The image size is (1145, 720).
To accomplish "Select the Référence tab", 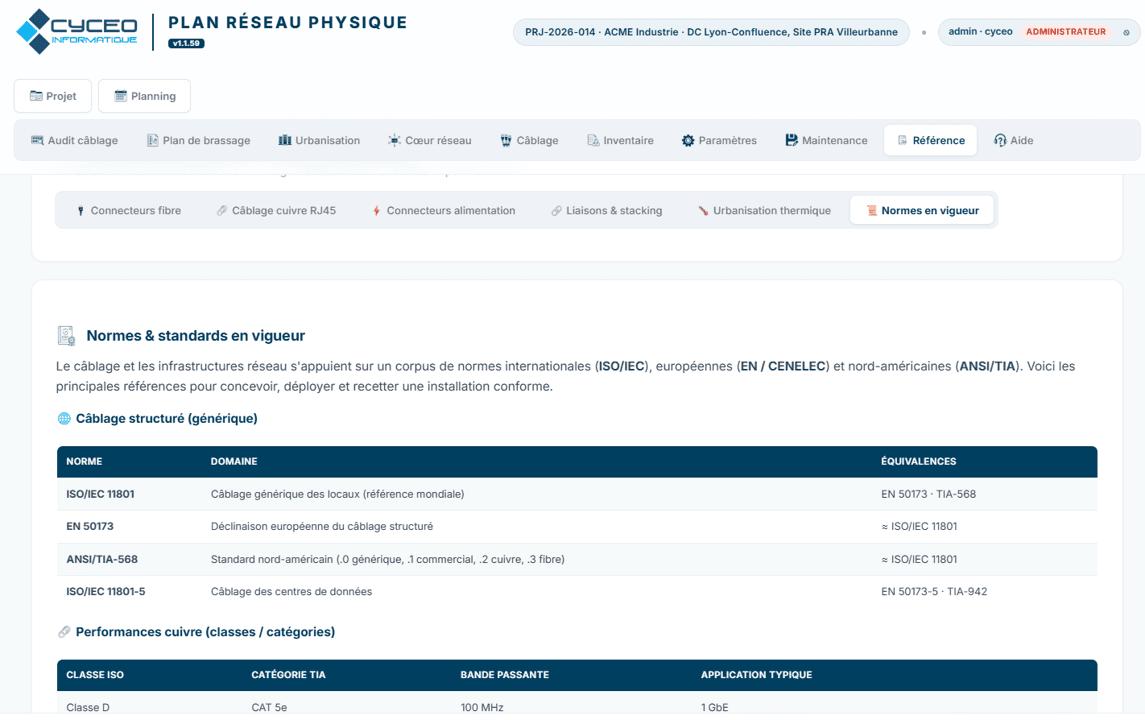I will [930, 140].
